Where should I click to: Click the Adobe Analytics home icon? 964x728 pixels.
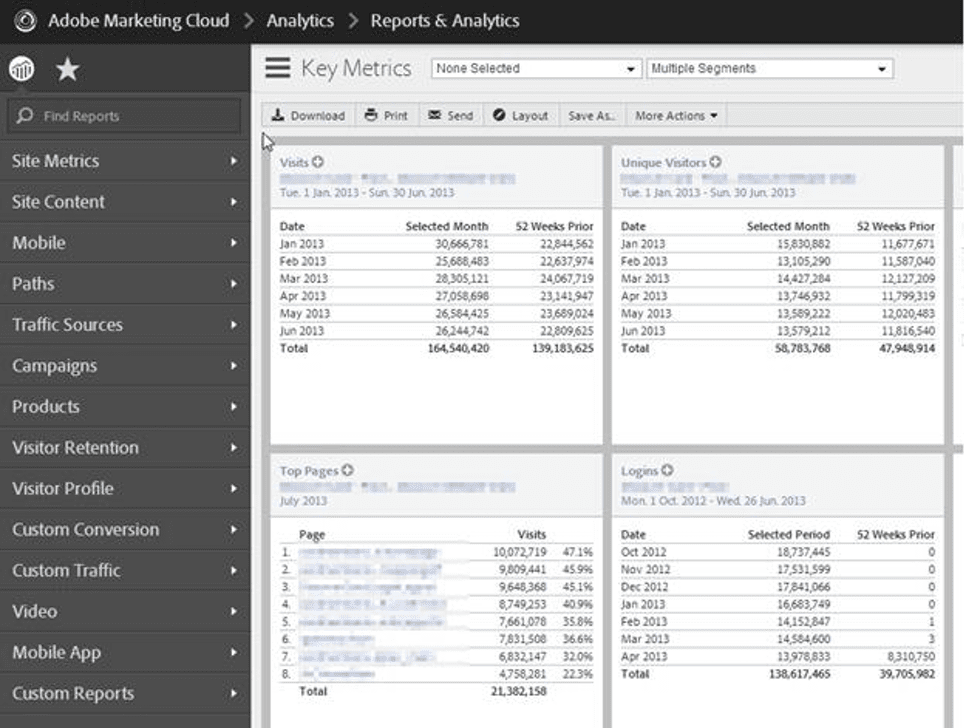click(21, 69)
